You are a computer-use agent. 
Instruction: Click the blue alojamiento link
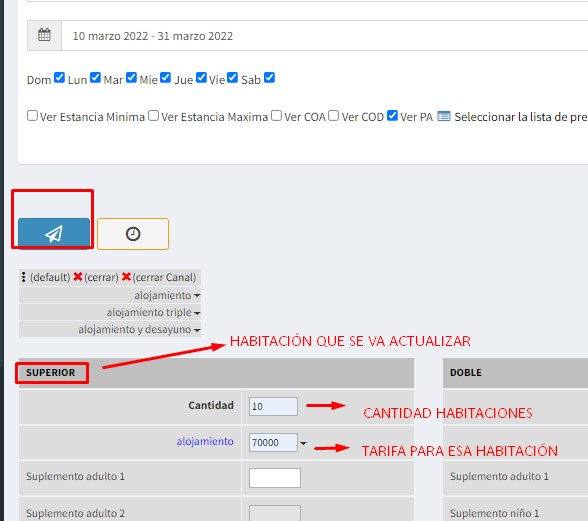(x=205, y=441)
